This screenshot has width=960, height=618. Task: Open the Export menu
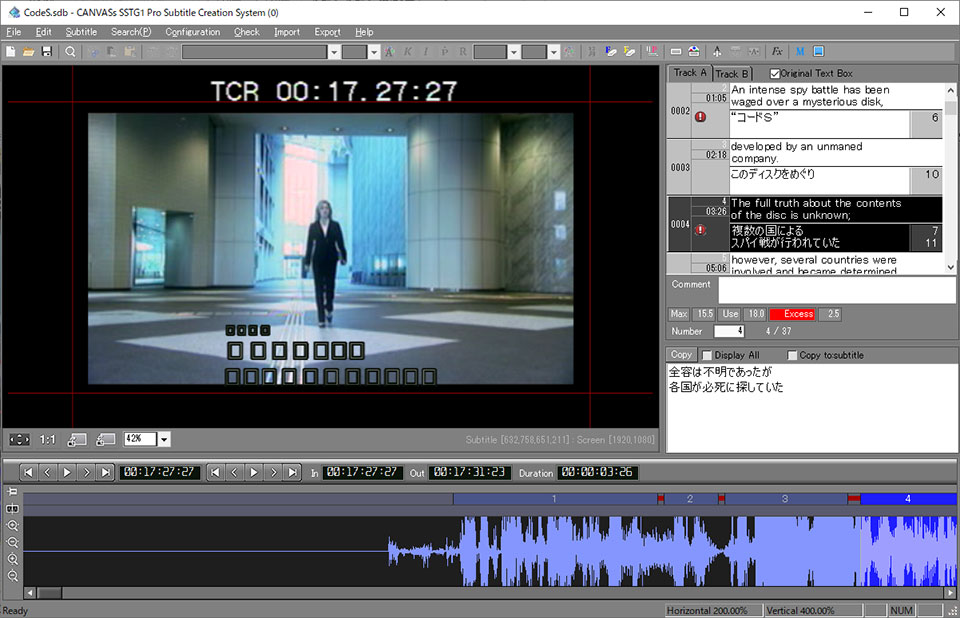coord(328,32)
